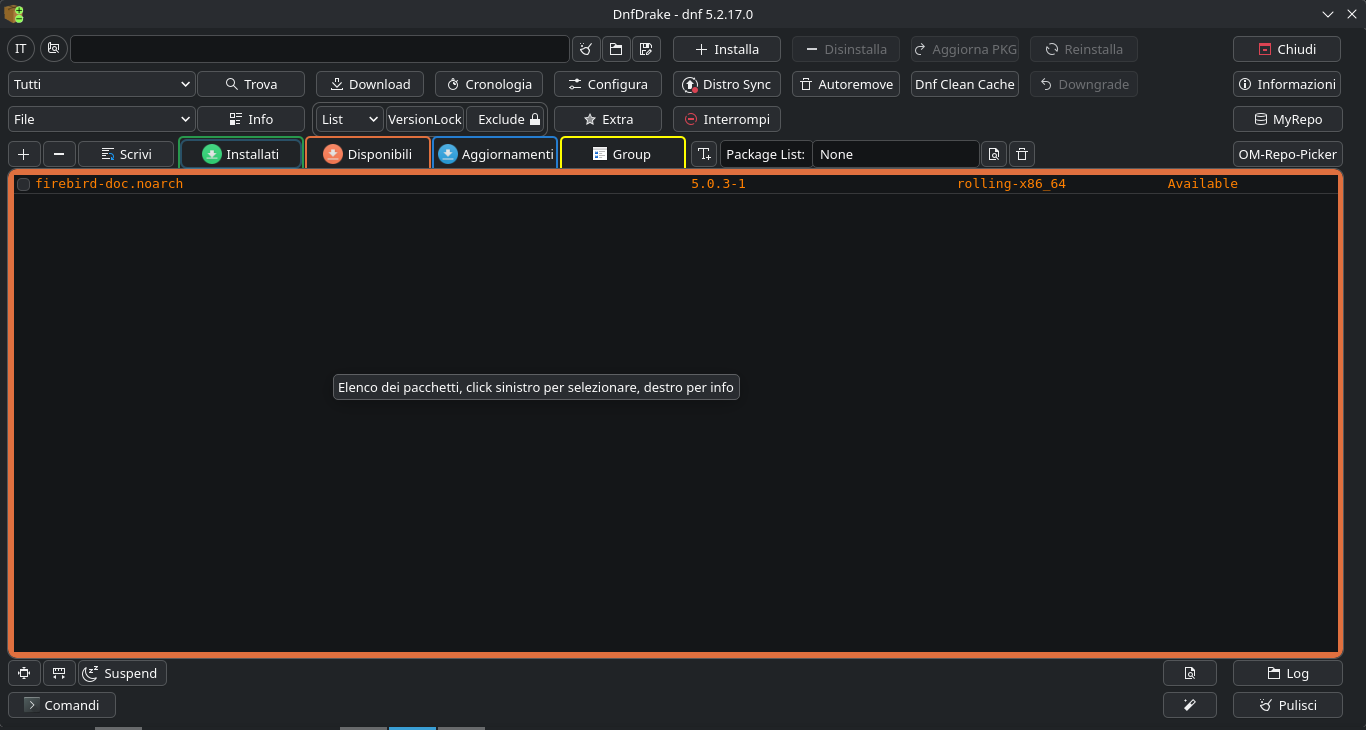Toggle the Exclude lock button
This screenshot has height=730, width=1366.
(507, 119)
